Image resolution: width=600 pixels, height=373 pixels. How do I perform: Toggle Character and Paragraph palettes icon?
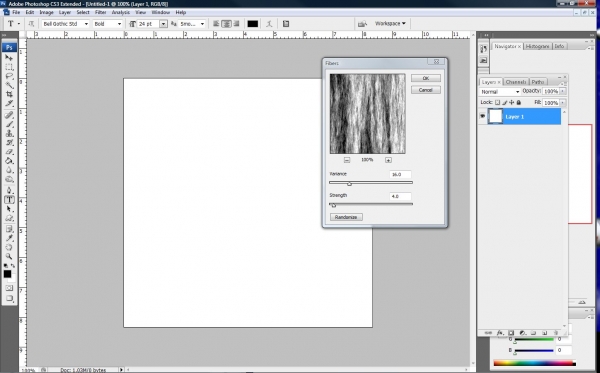(x=286, y=24)
